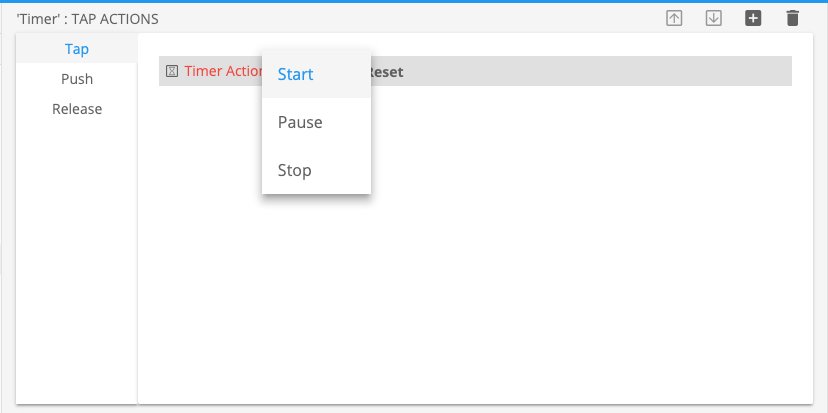
Task: Click the 'Timer' : TAP ACTIONS title
Action: click(88, 18)
